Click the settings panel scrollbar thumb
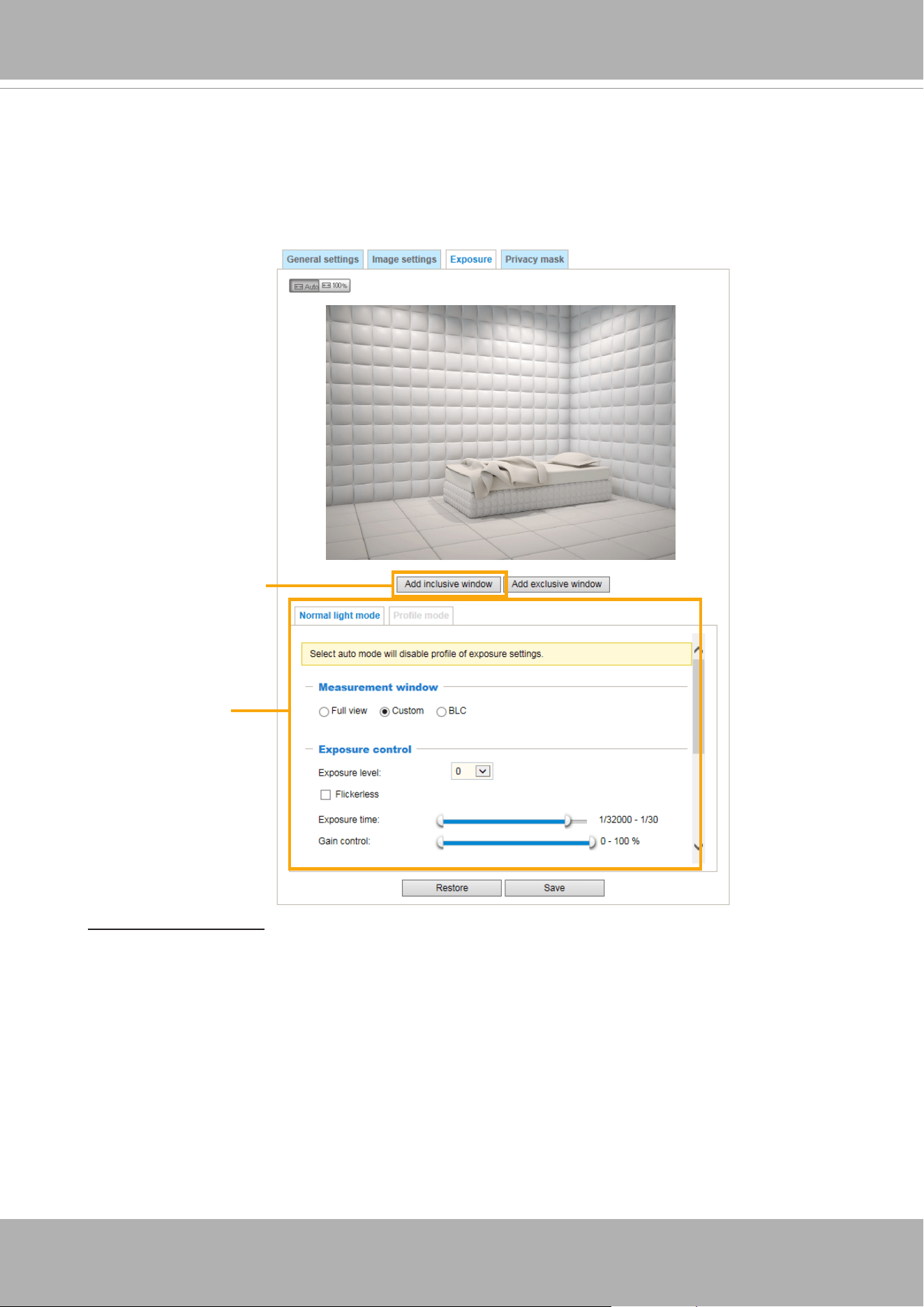The image size is (924, 1307). [699, 705]
